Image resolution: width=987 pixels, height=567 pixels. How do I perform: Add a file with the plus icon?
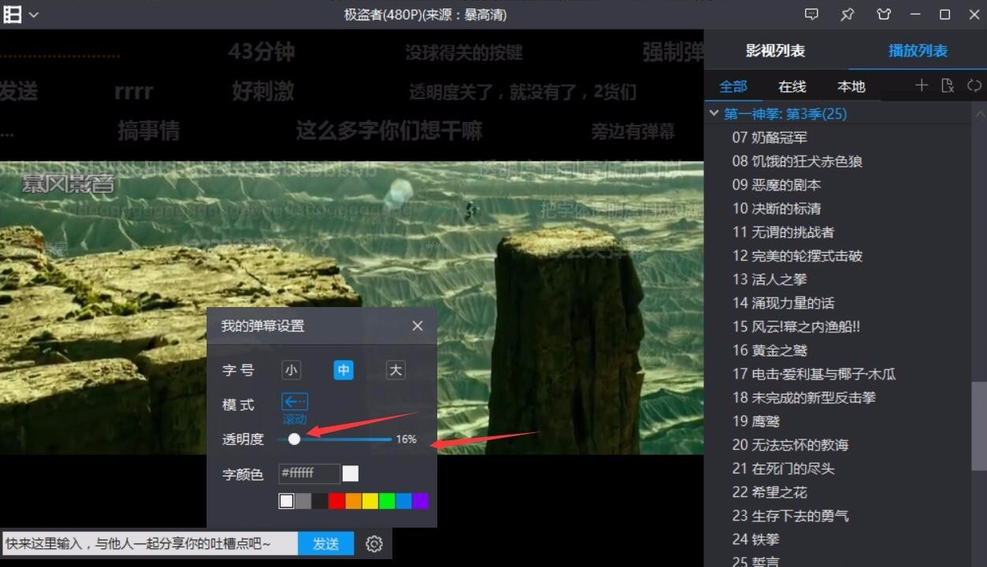(921, 85)
